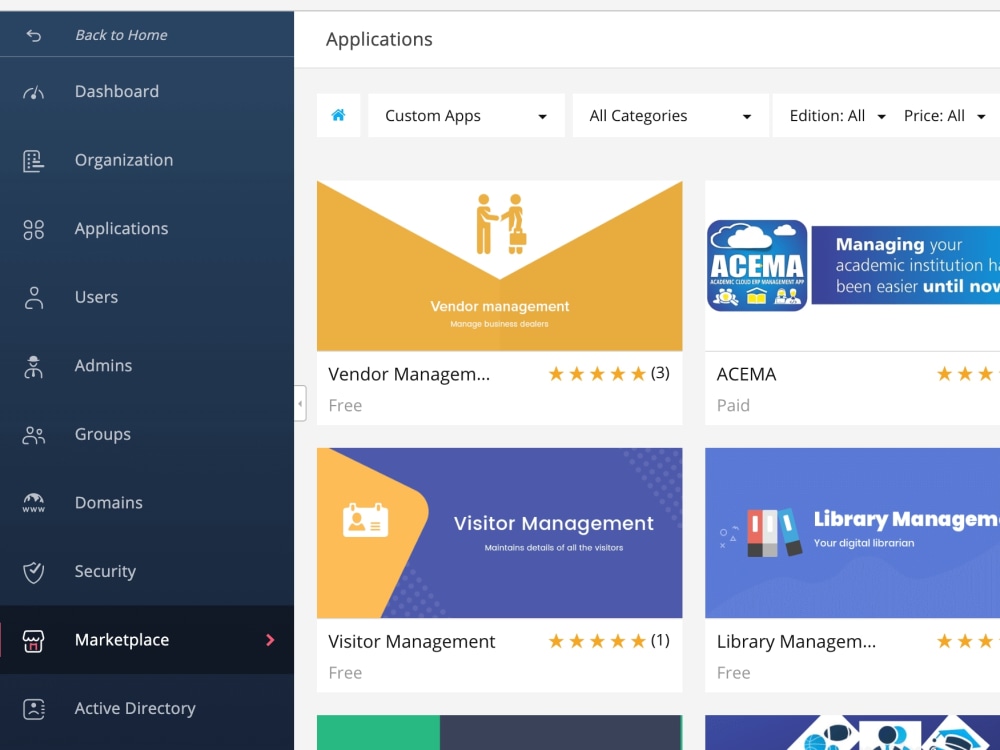Screen dimensions: 1000x750
Task: Click the Paid label under ACEMA
Action: (x=733, y=406)
